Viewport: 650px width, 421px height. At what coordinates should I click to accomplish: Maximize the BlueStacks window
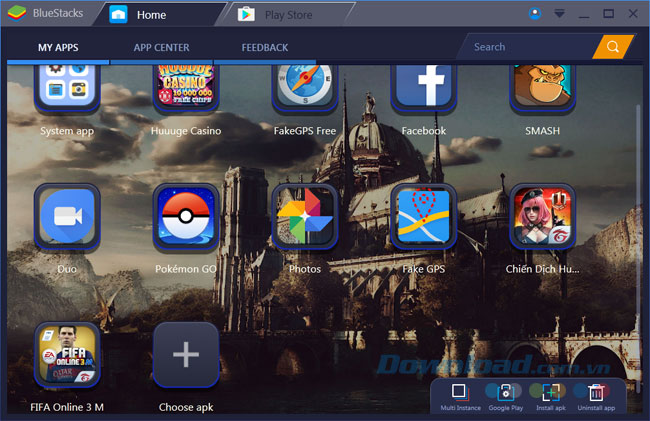pos(609,14)
